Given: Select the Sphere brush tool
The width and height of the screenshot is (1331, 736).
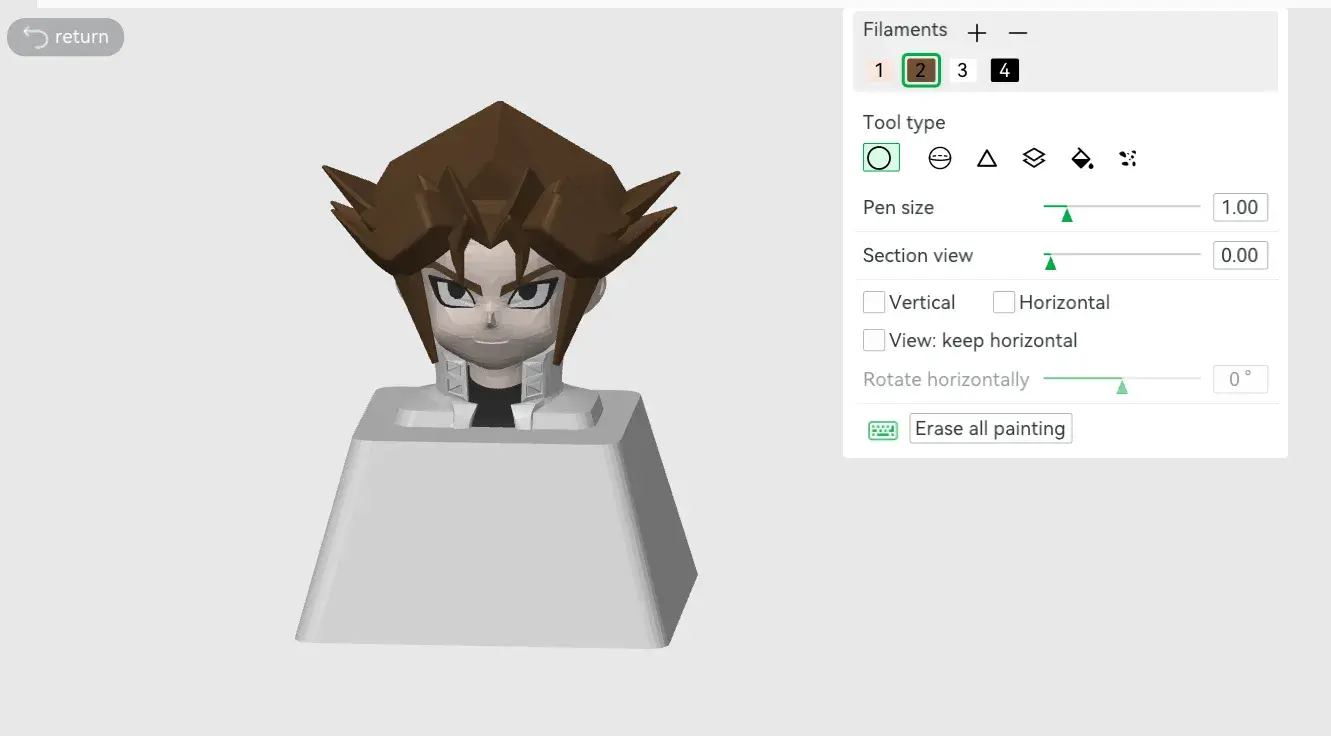Looking at the screenshot, I should (x=939, y=158).
